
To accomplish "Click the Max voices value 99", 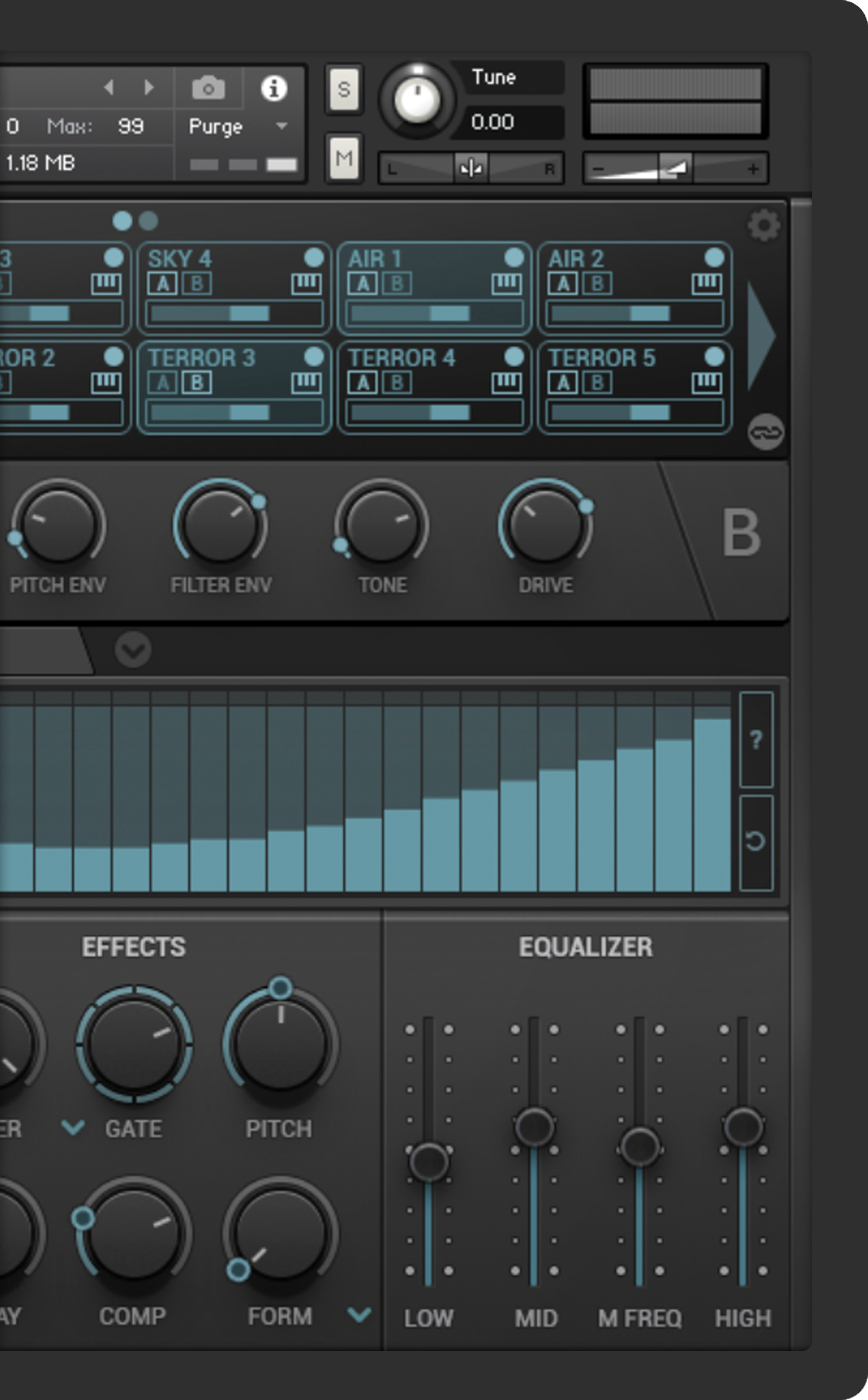I will pyautogui.click(x=131, y=126).
